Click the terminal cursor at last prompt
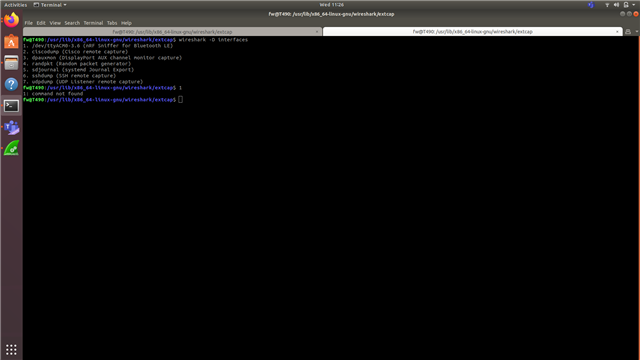The width and height of the screenshot is (640, 360). pyautogui.click(x=180, y=100)
